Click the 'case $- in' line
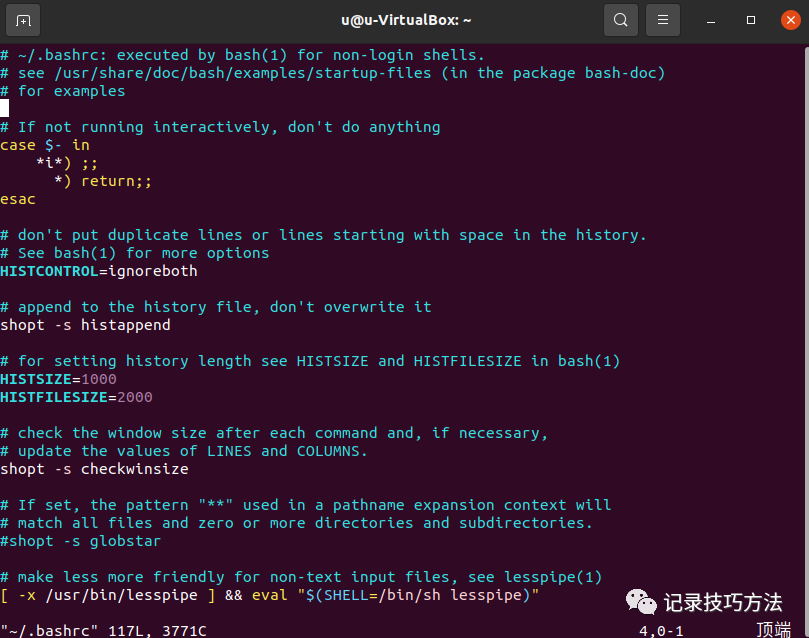Image resolution: width=809 pixels, height=638 pixels. coord(45,145)
